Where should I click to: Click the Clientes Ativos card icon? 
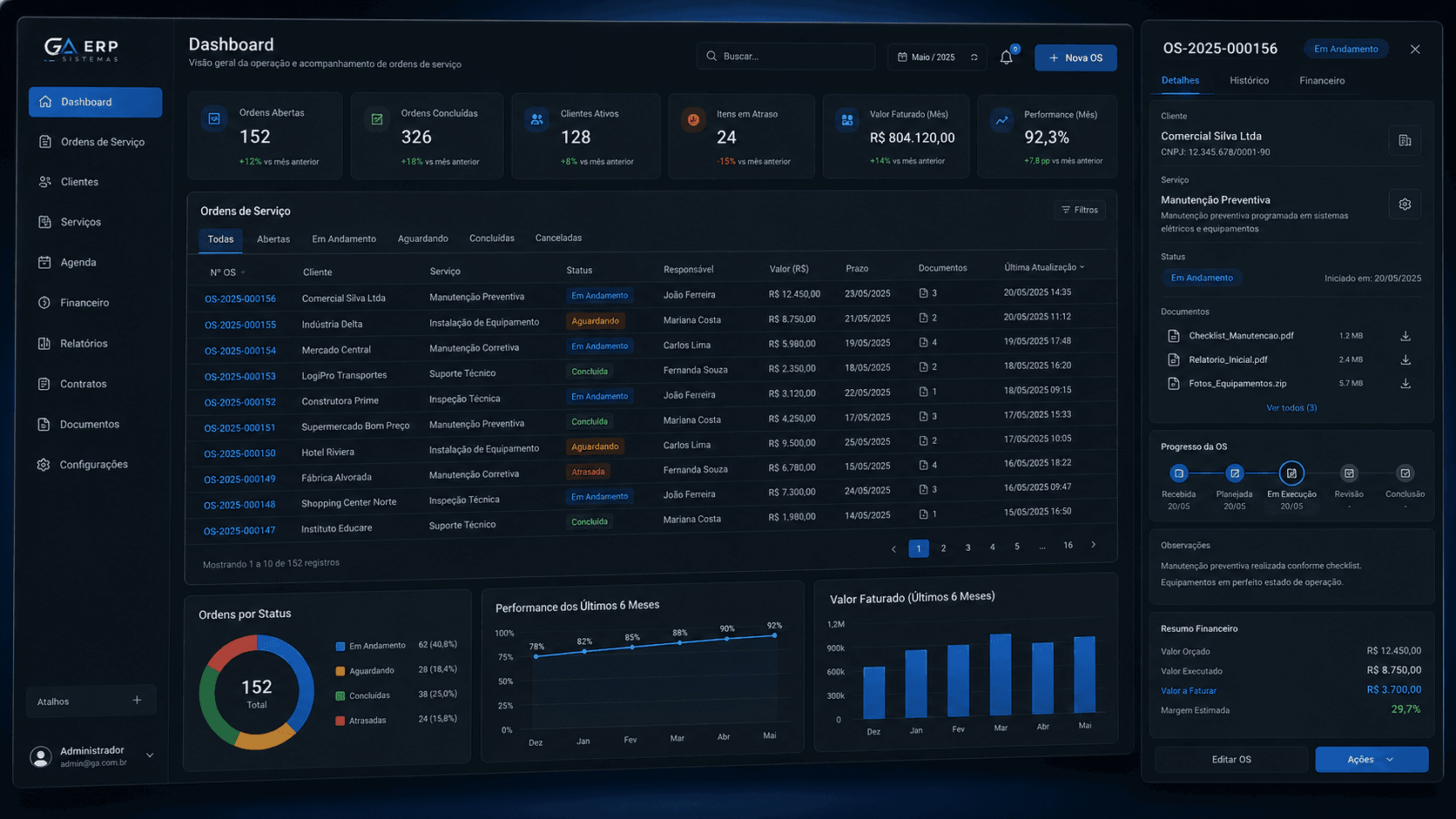click(x=536, y=119)
